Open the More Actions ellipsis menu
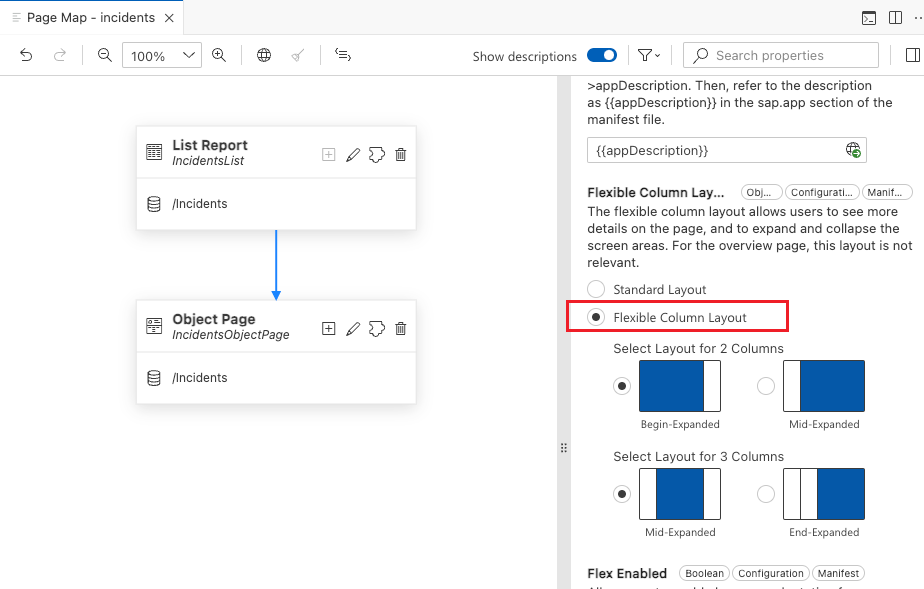 click(x=916, y=18)
